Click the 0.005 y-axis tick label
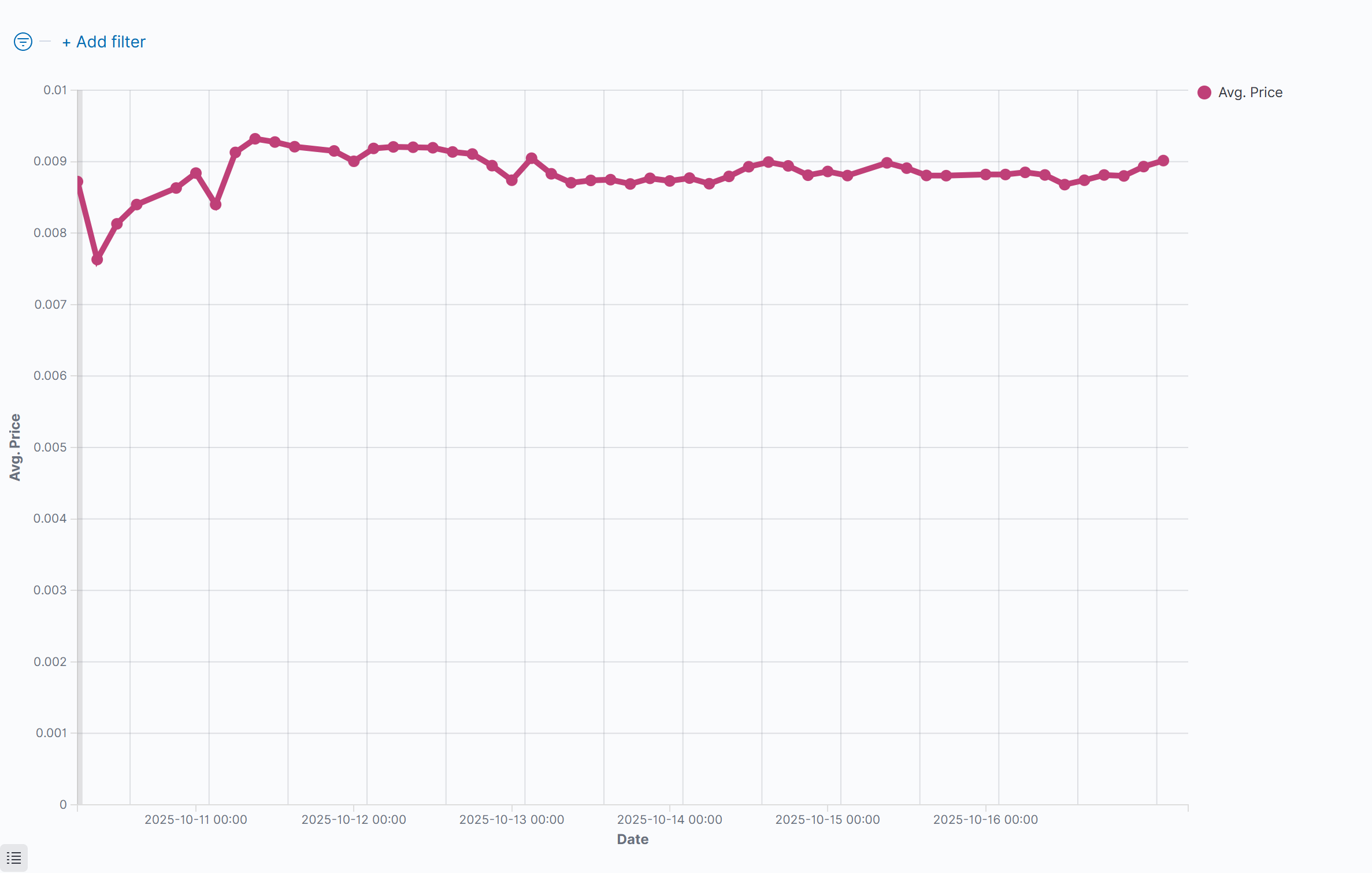This screenshot has height=873, width=1372. tap(50, 447)
